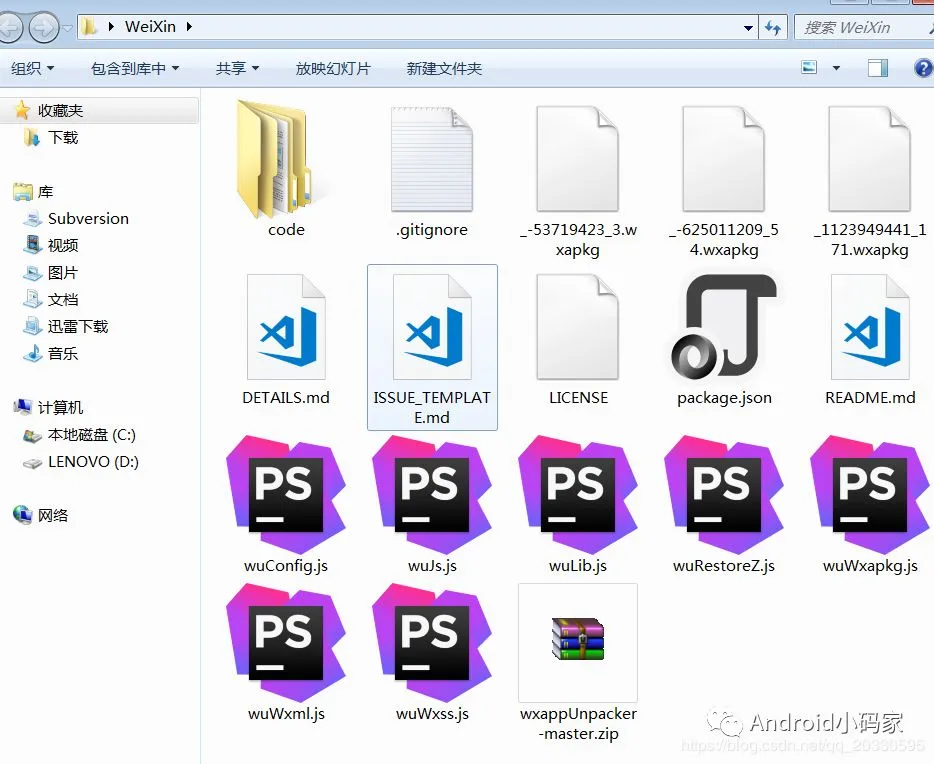Open 文档 library in sidebar
This screenshot has width=934, height=764.
63,300
